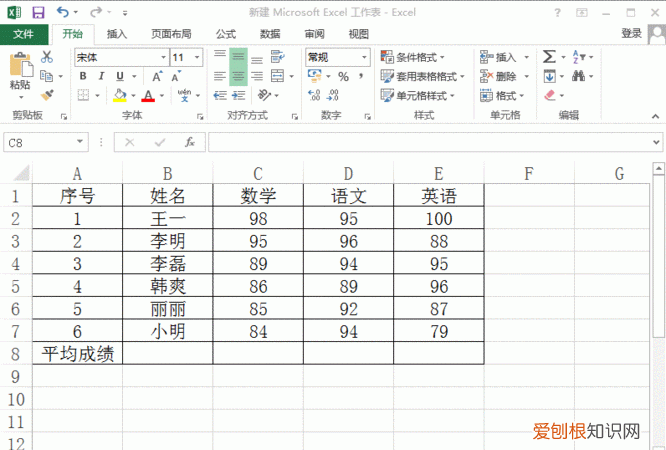The width and height of the screenshot is (666, 450).
Task: Open the Name Box C8 dropdown arrow
Action: coord(79,142)
